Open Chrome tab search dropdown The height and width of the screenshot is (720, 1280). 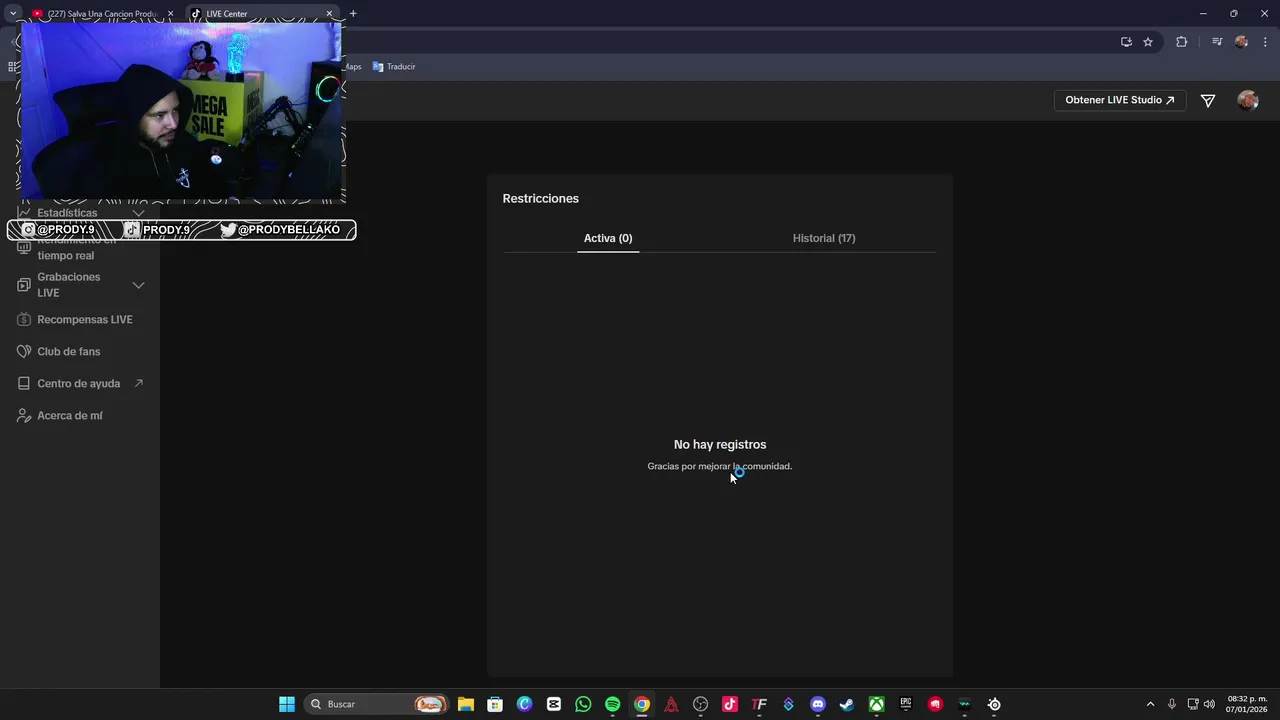point(13,14)
